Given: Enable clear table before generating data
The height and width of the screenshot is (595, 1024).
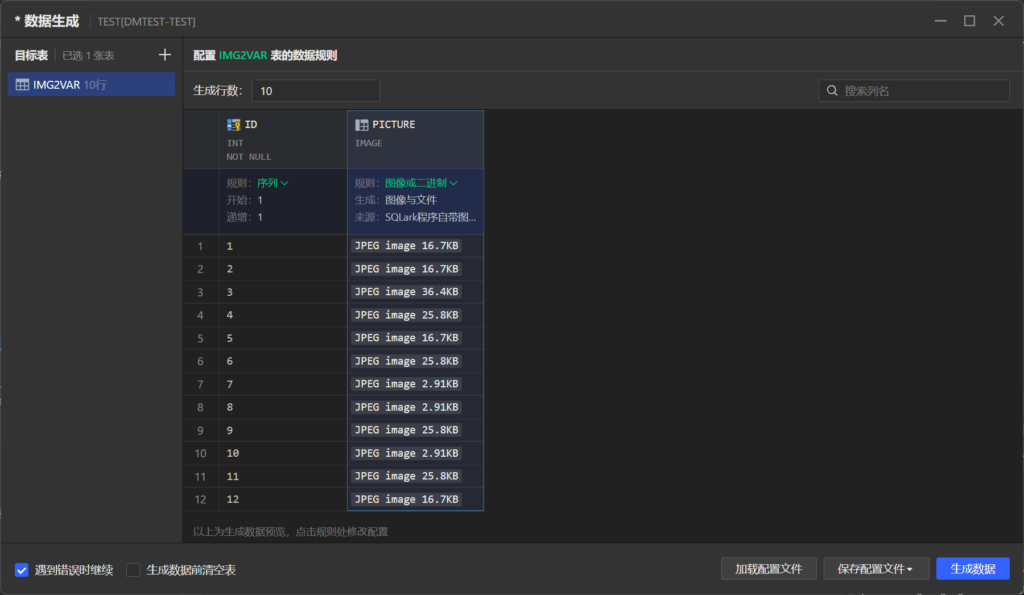Looking at the screenshot, I should (133, 570).
